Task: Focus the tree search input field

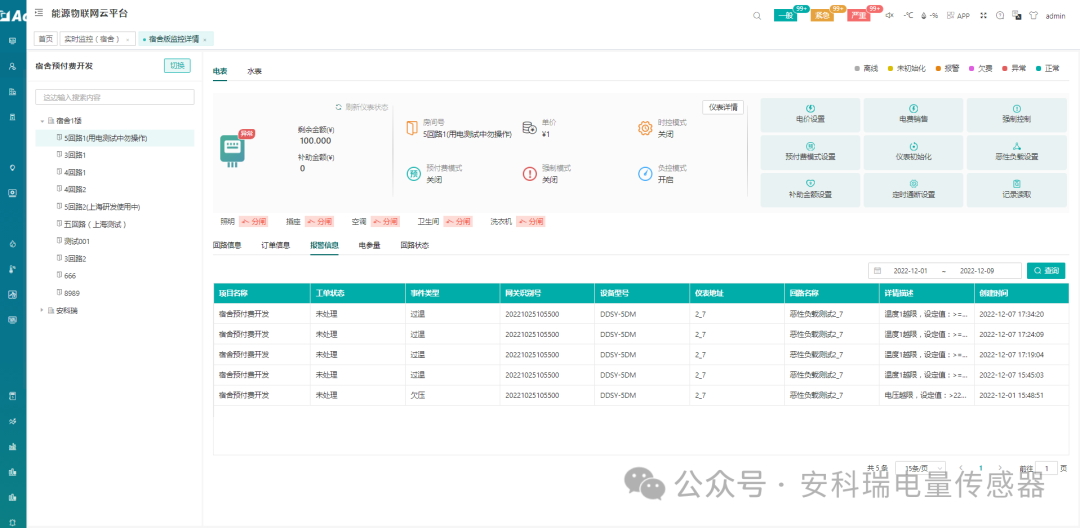Action: click(x=114, y=97)
